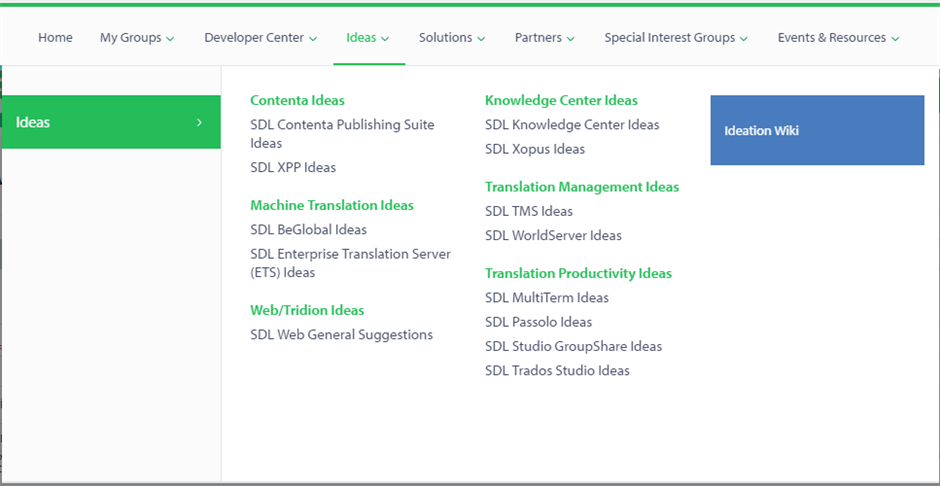
Task: Open the Ideas menu in the navbar
Action: pos(367,38)
